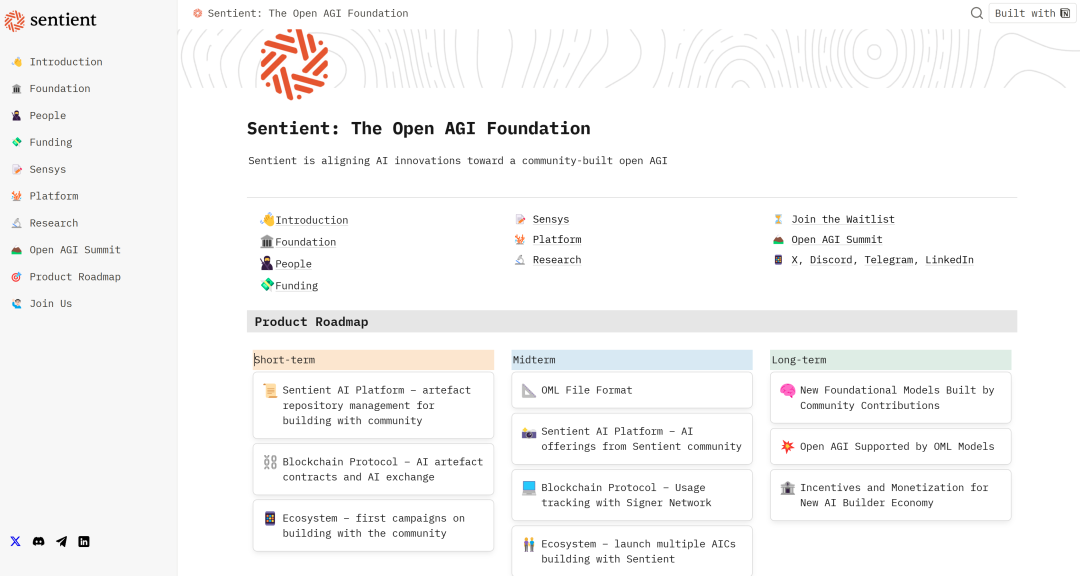1080x576 pixels.
Task: Click the search magnifier icon in header
Action: [977, 13]
